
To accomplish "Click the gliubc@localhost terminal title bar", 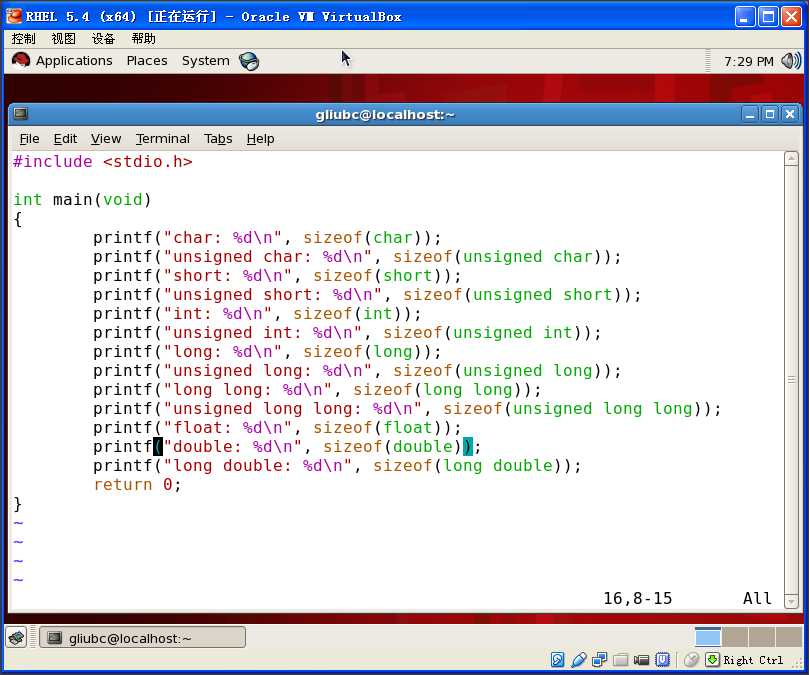I will click(385, 114).
